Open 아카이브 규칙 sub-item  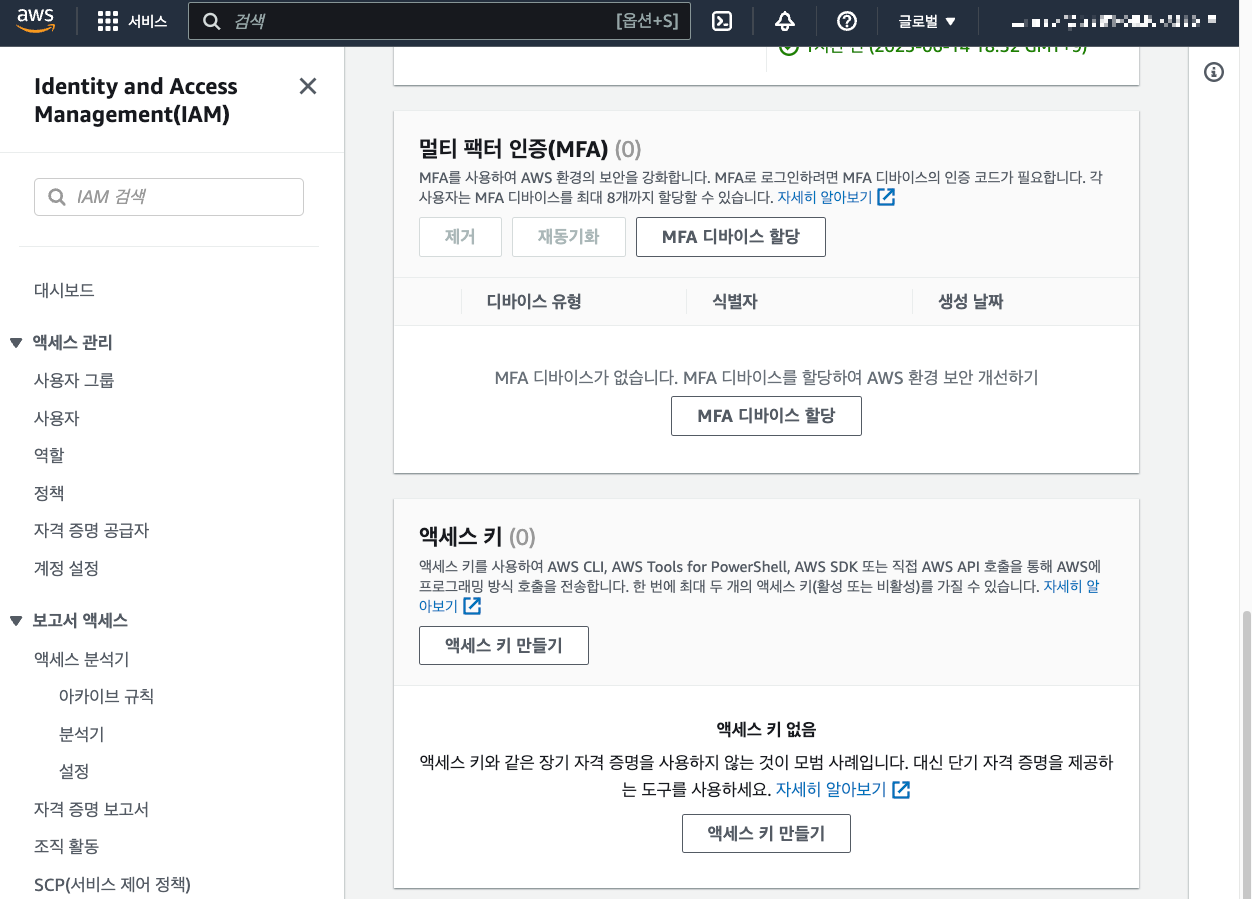(x=106, y=696)
